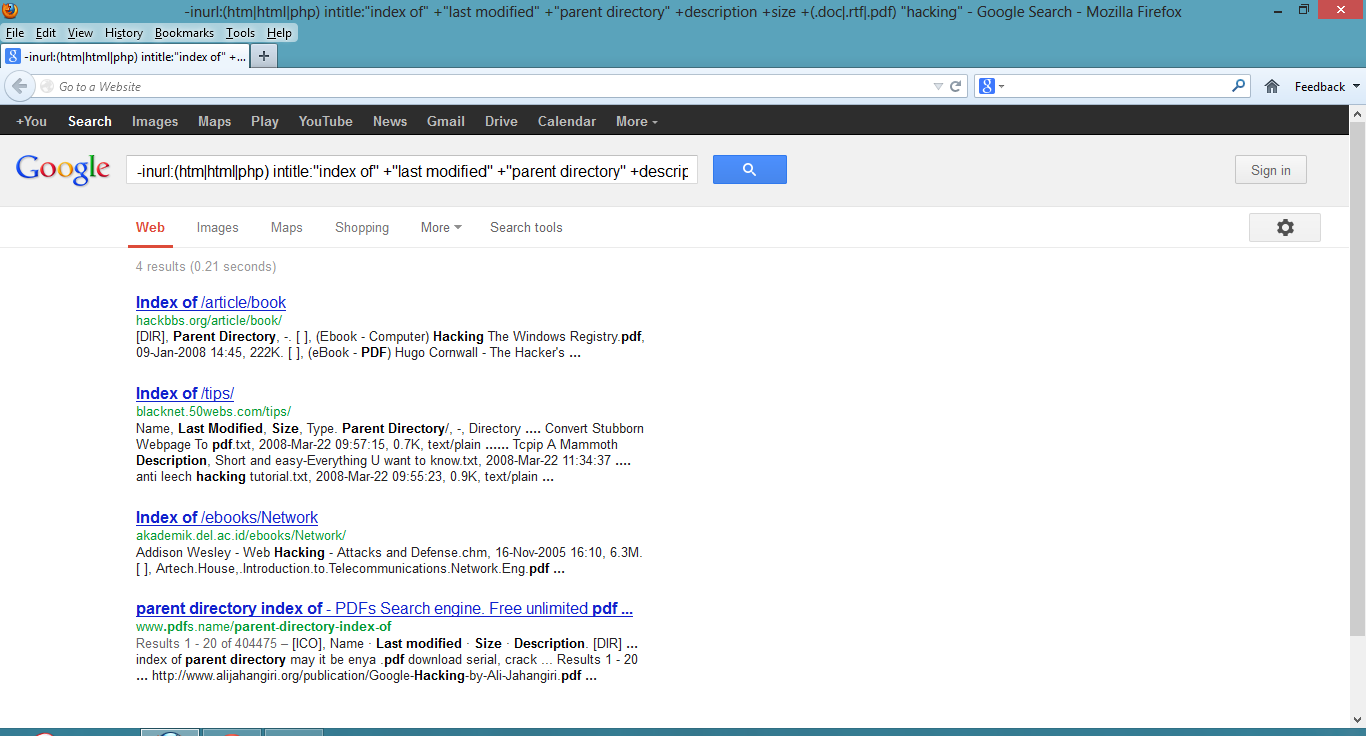Click the magnifier in the Firefox search box
1366x736 pixels.
pyautogui.click(x=1240, y=86)
